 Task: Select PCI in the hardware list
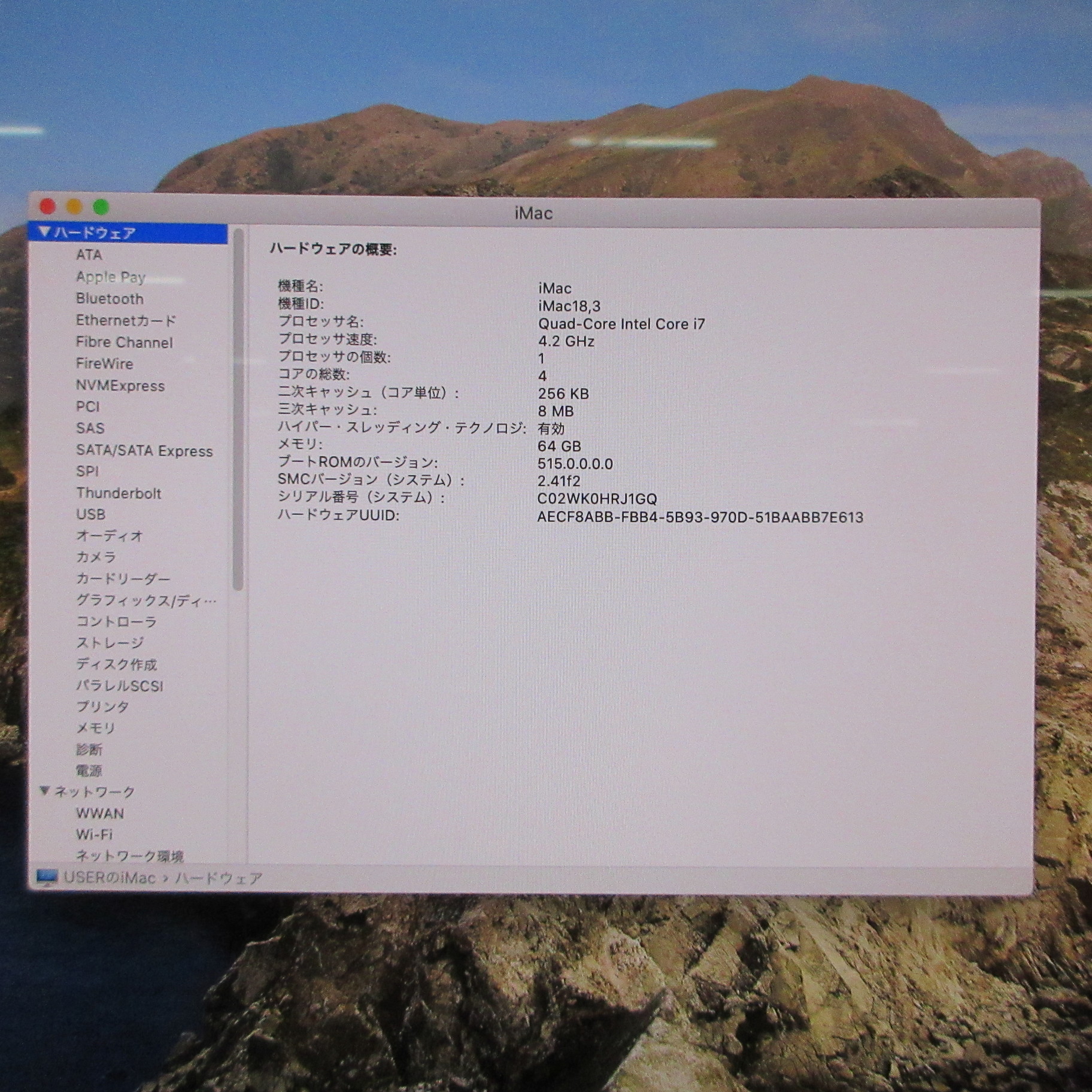[x=87, y=407]
